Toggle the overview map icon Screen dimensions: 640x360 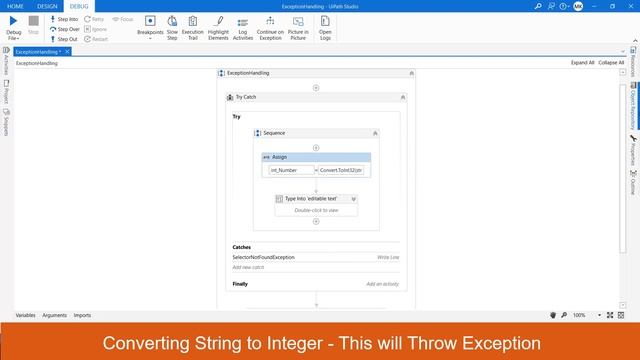[621, 315]
